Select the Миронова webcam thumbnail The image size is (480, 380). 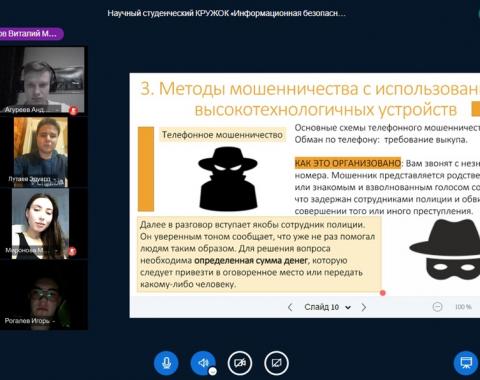coord(40,224)
